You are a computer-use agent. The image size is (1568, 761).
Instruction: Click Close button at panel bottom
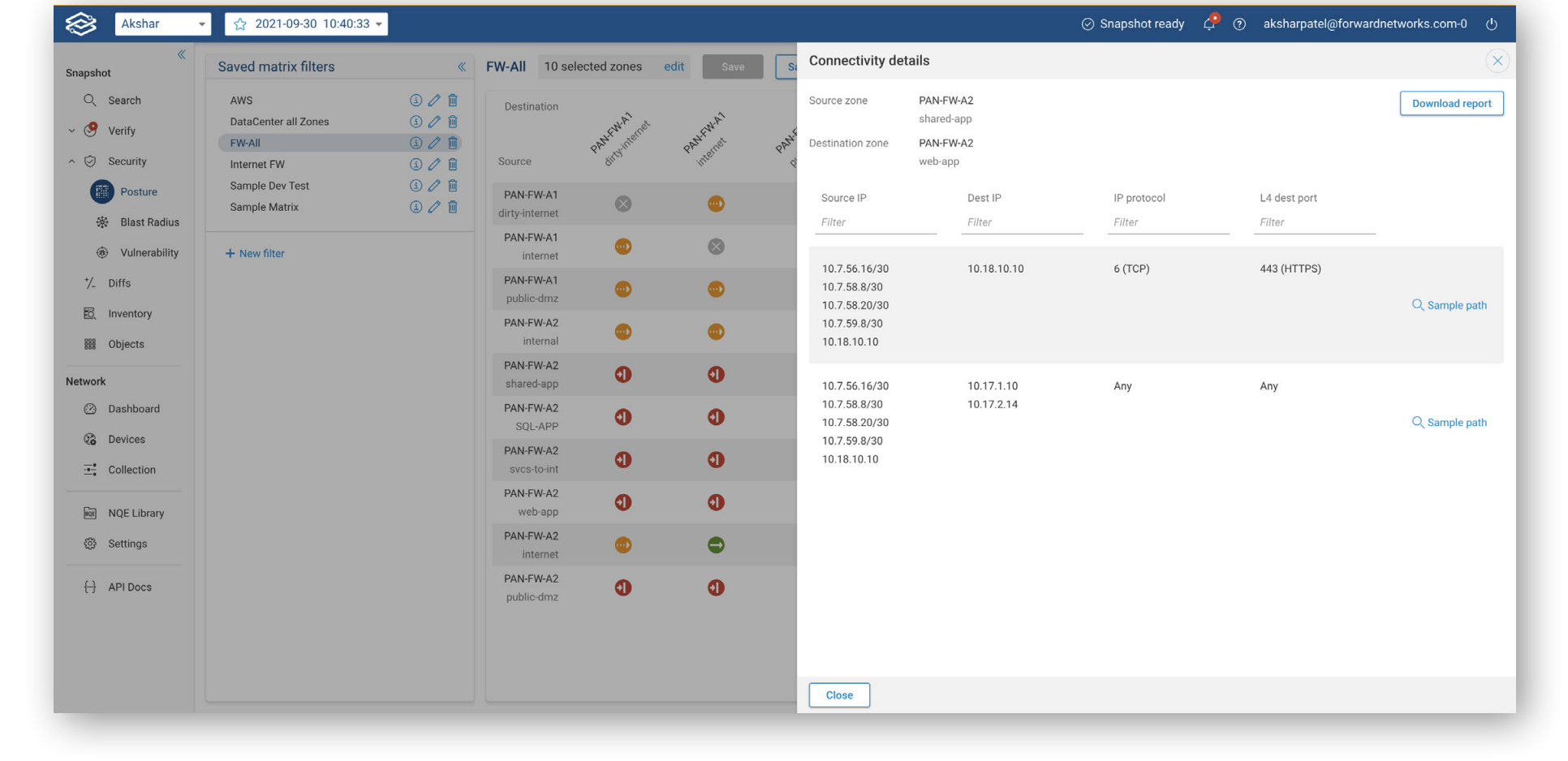pyautogui.click(x=838, y=695)
